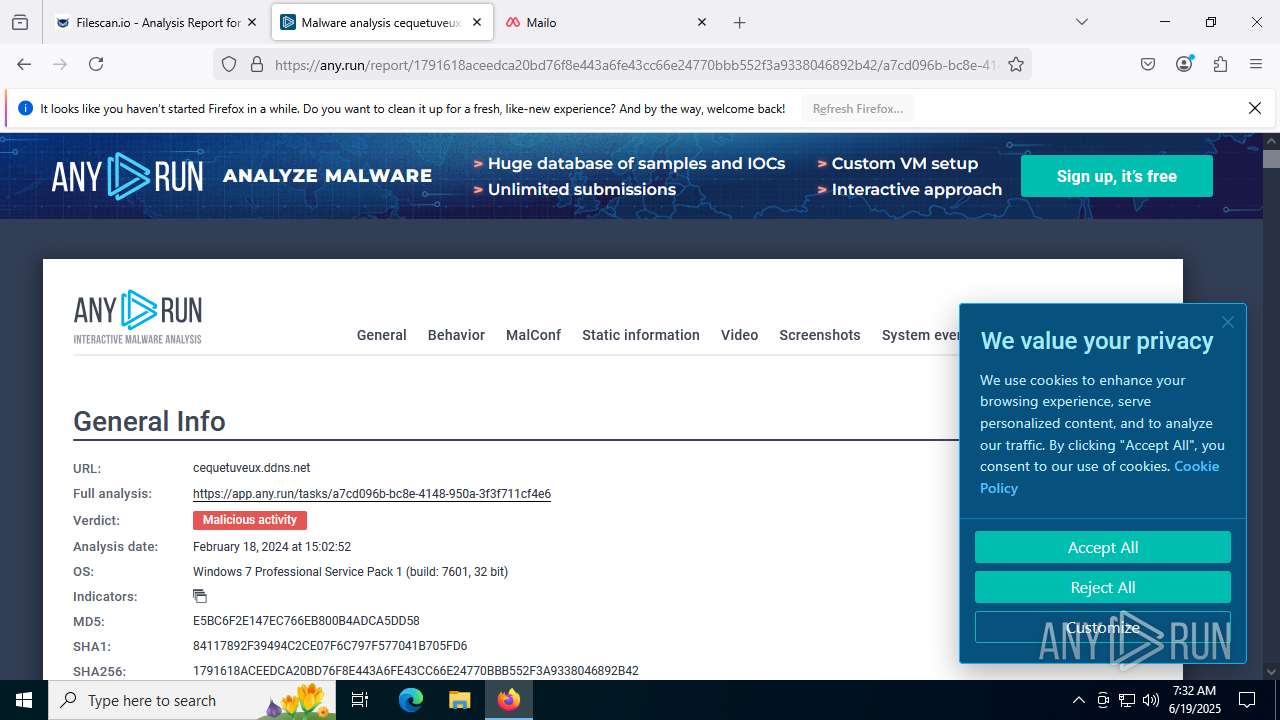The height and width of the screenshot is (720, 1280).
Task: Bookmark this page with the star
Action: coord(1016,64)
